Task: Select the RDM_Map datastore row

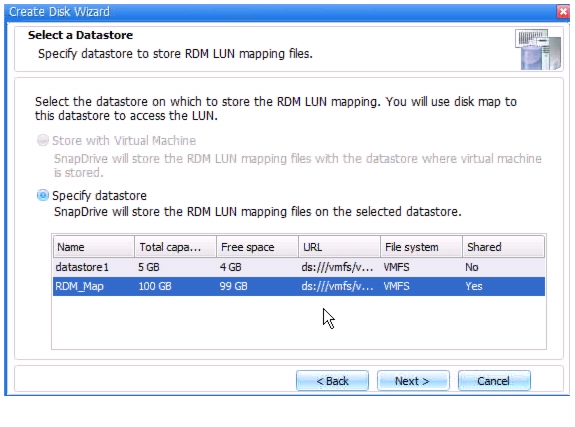Action: click(299, 286)
